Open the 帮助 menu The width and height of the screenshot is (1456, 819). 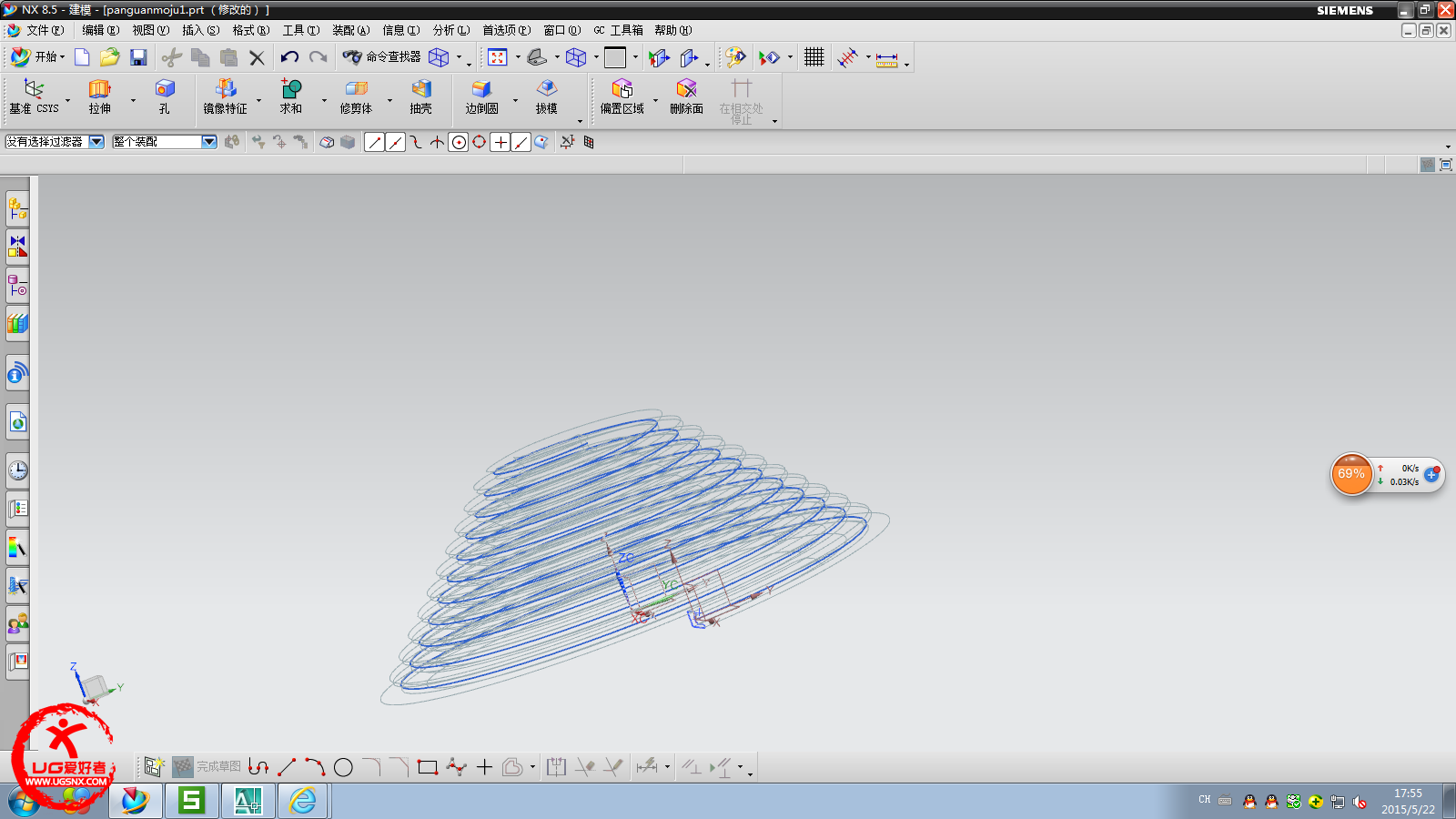(x=672, y=30)
